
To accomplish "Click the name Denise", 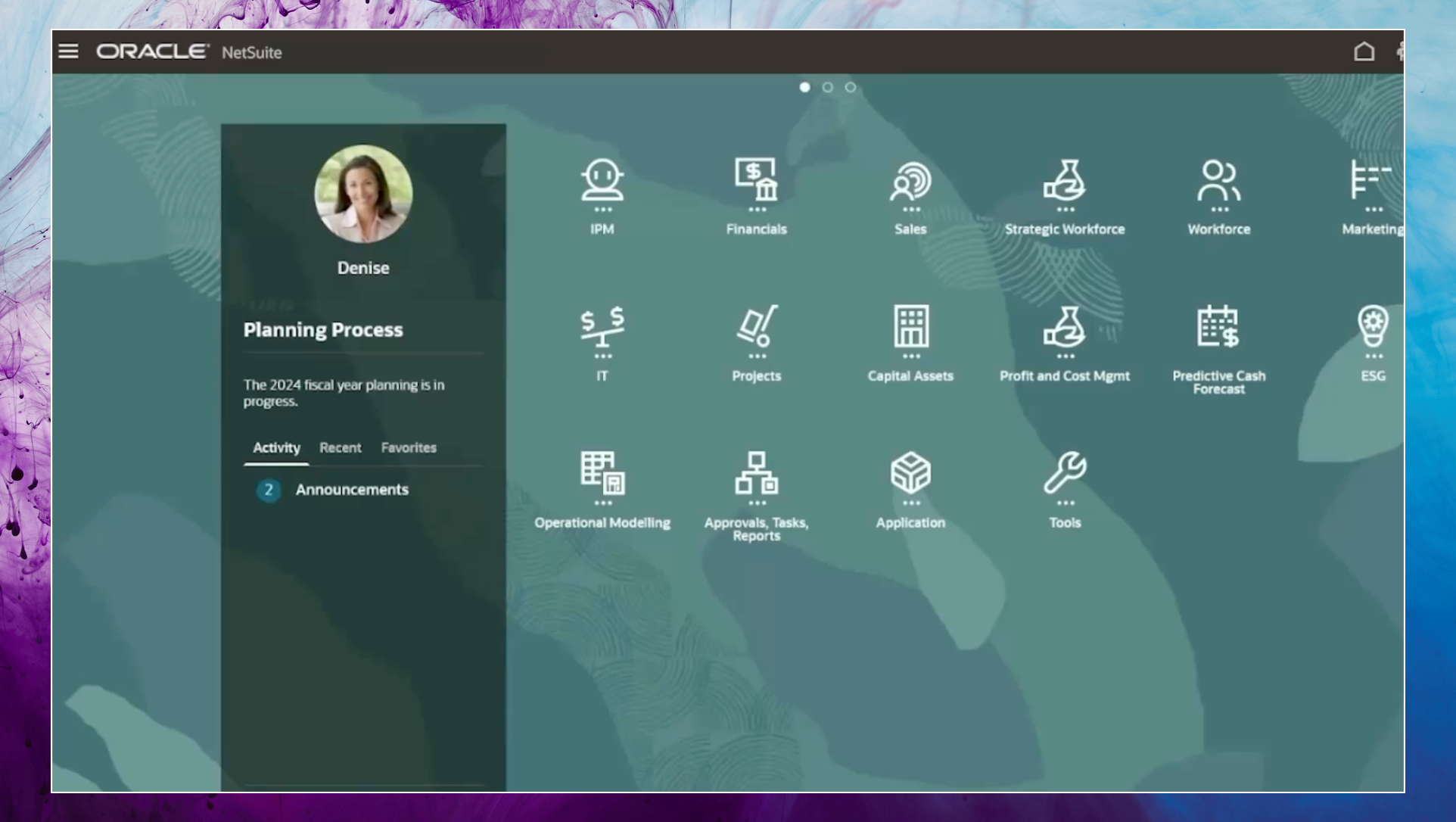I will point(363,268).
